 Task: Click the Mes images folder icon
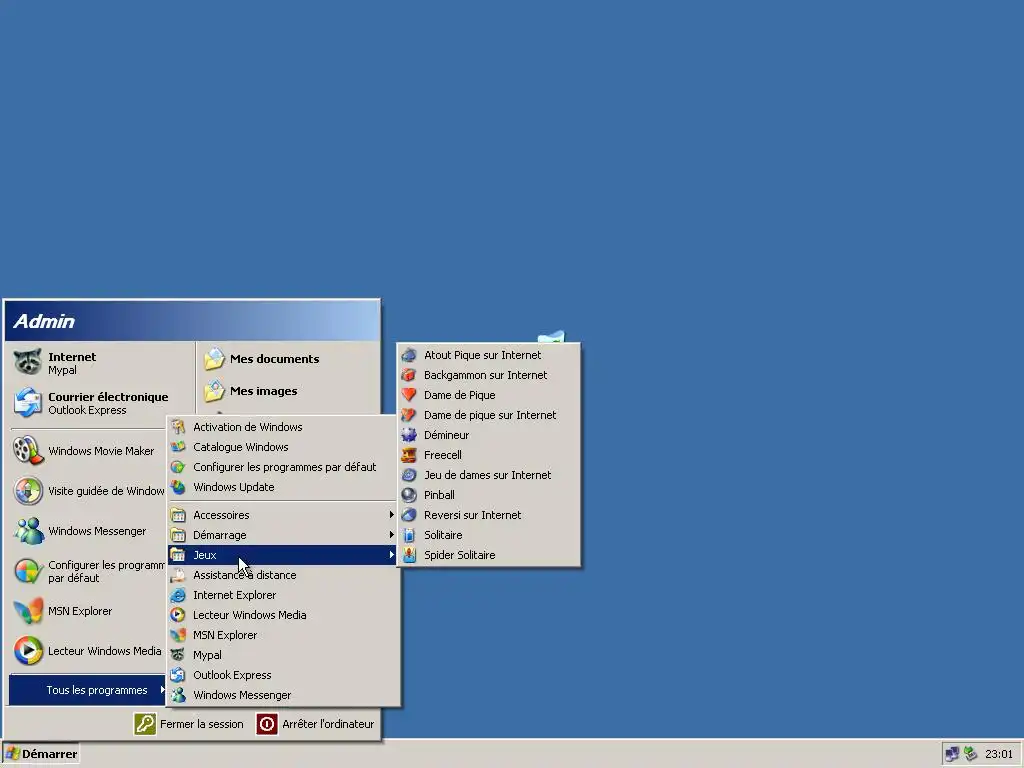click(214, 391)
